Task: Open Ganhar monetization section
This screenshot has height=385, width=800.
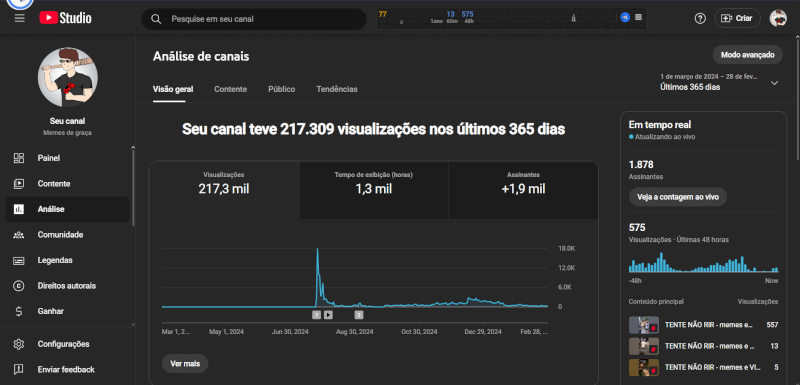Action: coord(67,311)
